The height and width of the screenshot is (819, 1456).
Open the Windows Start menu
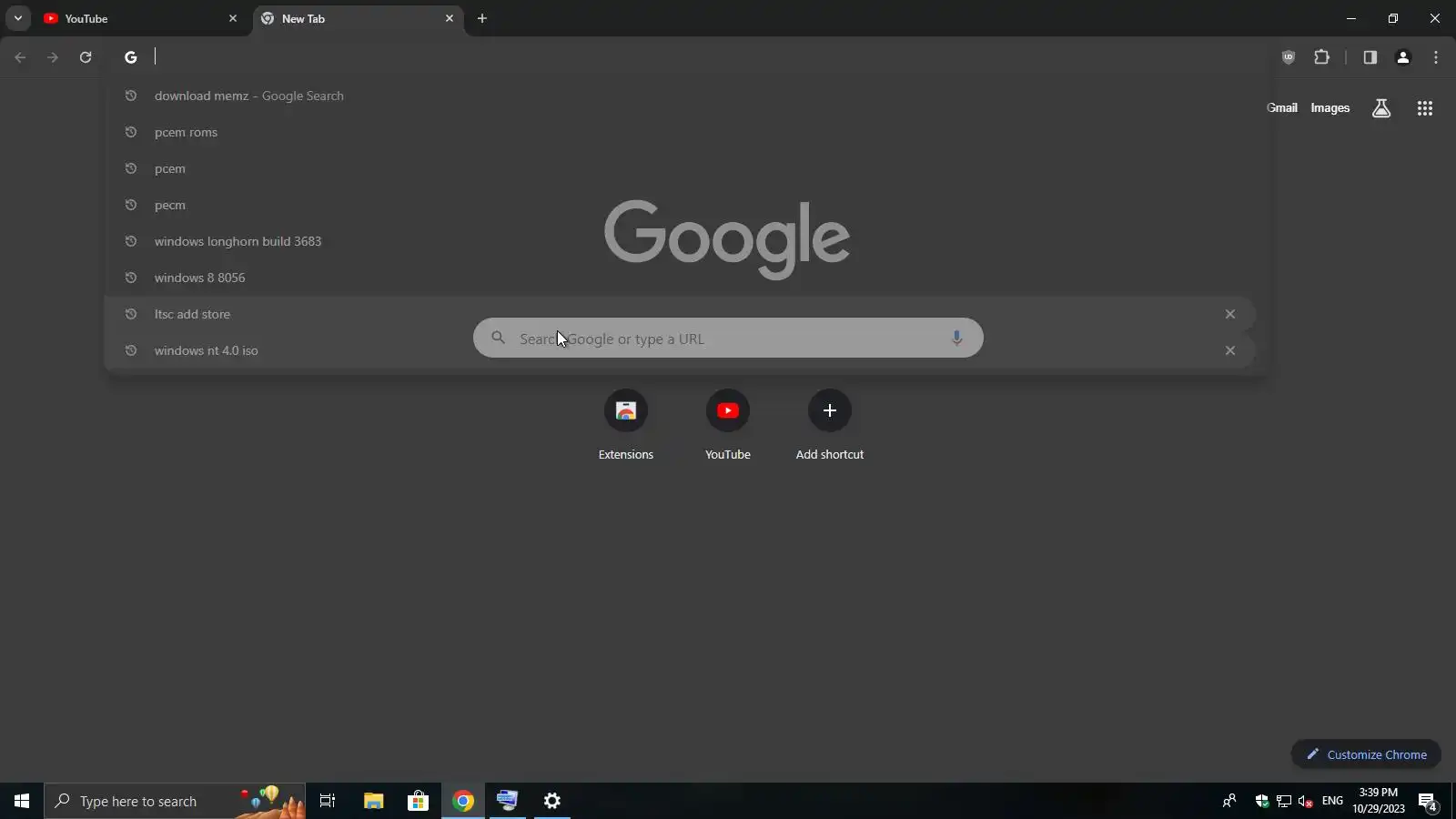click(x=22, y=801)
